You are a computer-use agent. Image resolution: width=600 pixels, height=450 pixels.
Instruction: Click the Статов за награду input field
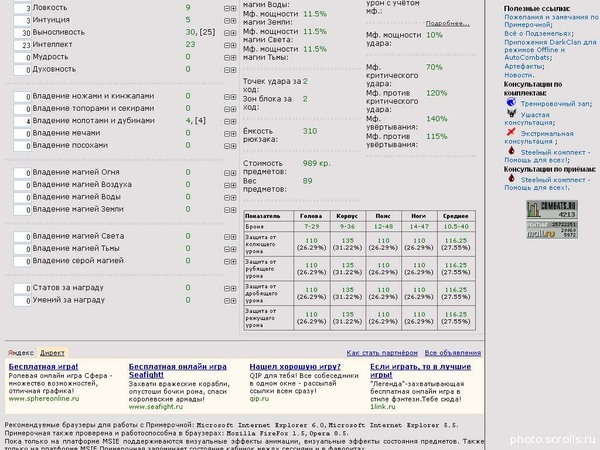(x=22, y=289)
